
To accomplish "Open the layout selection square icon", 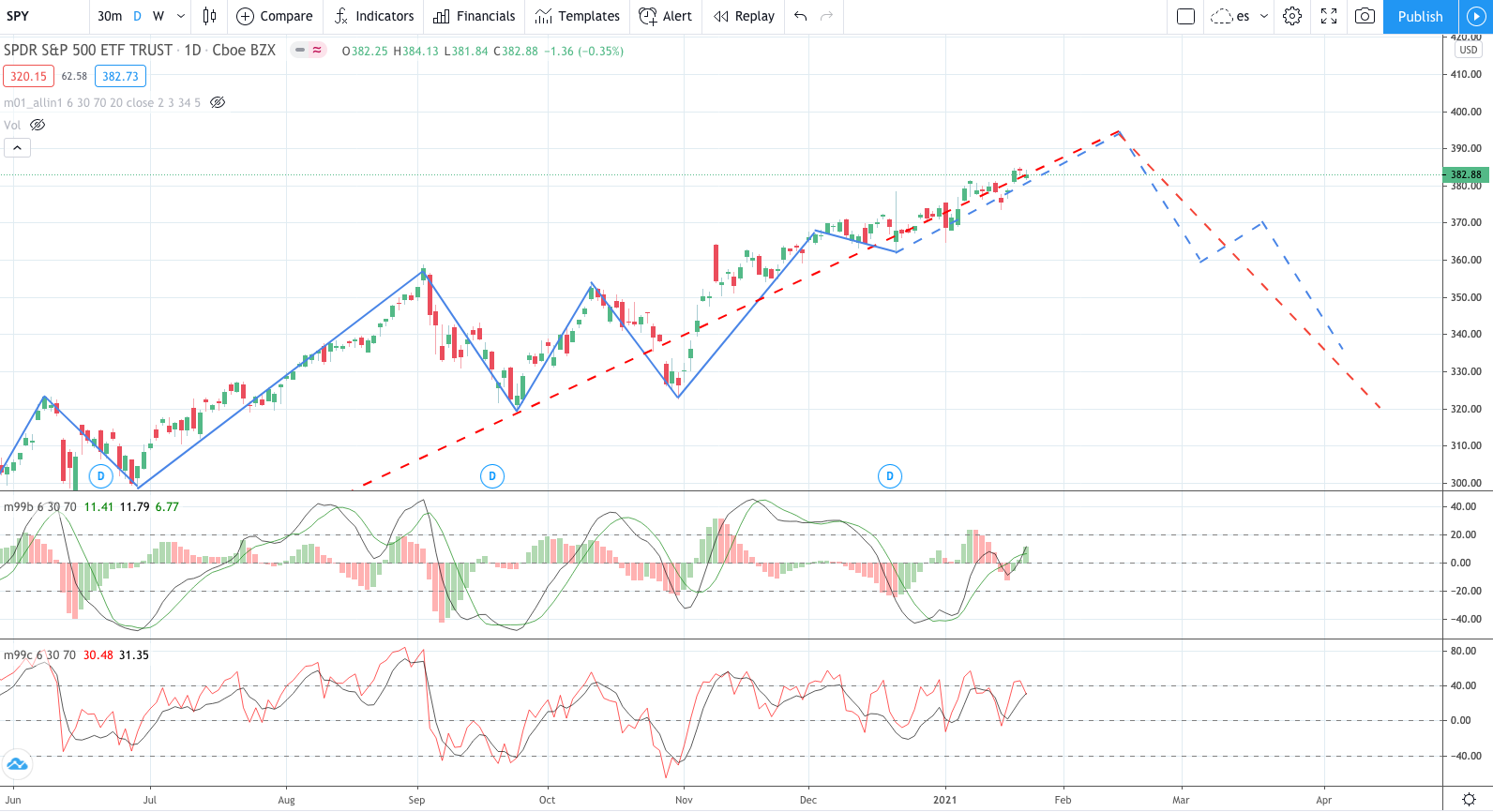I will pyautogui.click(x=1185, y=16).
